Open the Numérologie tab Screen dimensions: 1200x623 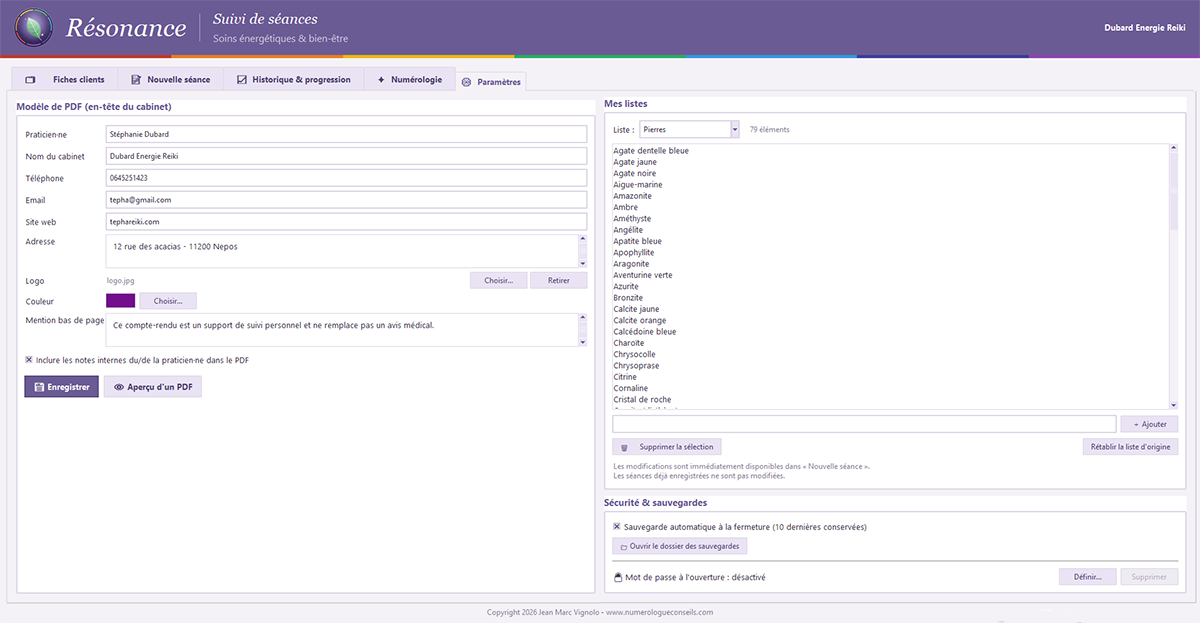coord(410,80)
